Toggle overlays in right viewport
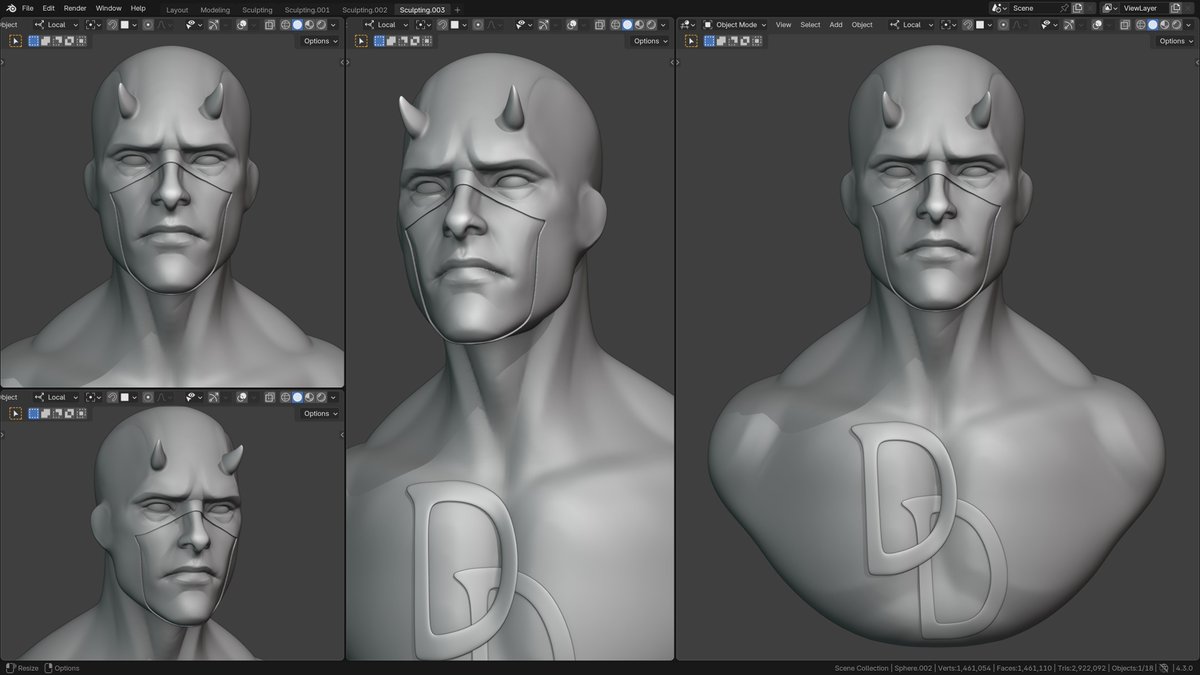This screenshot has width=1200, height=675. coord(1096,24)
